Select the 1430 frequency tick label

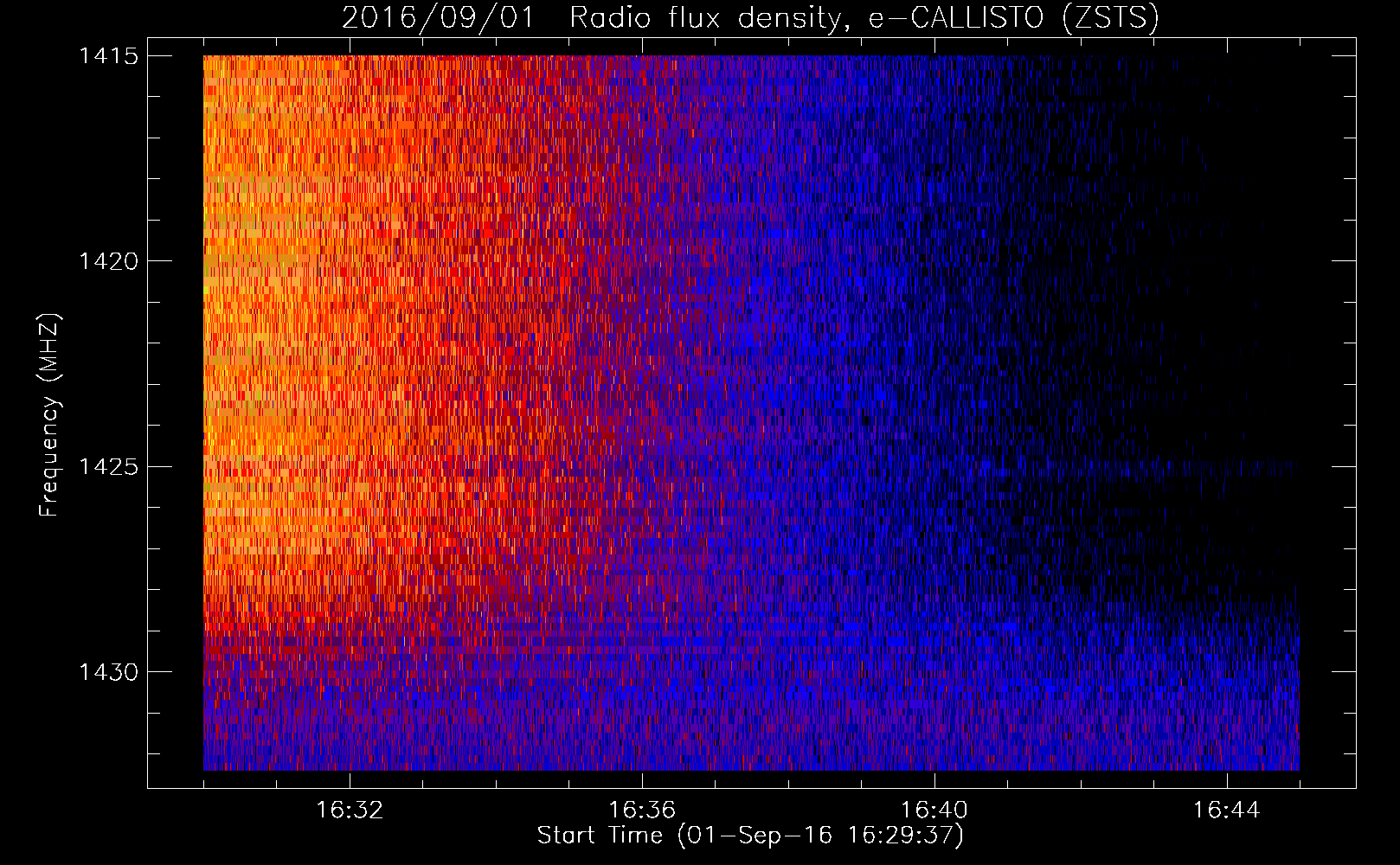tap(108, 672)
